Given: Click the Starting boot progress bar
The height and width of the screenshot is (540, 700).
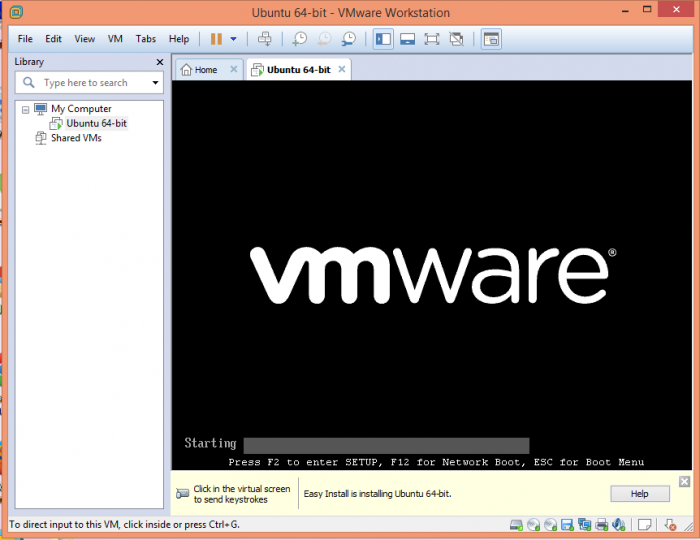Looking at the screenshot, I should coord(386,445).
